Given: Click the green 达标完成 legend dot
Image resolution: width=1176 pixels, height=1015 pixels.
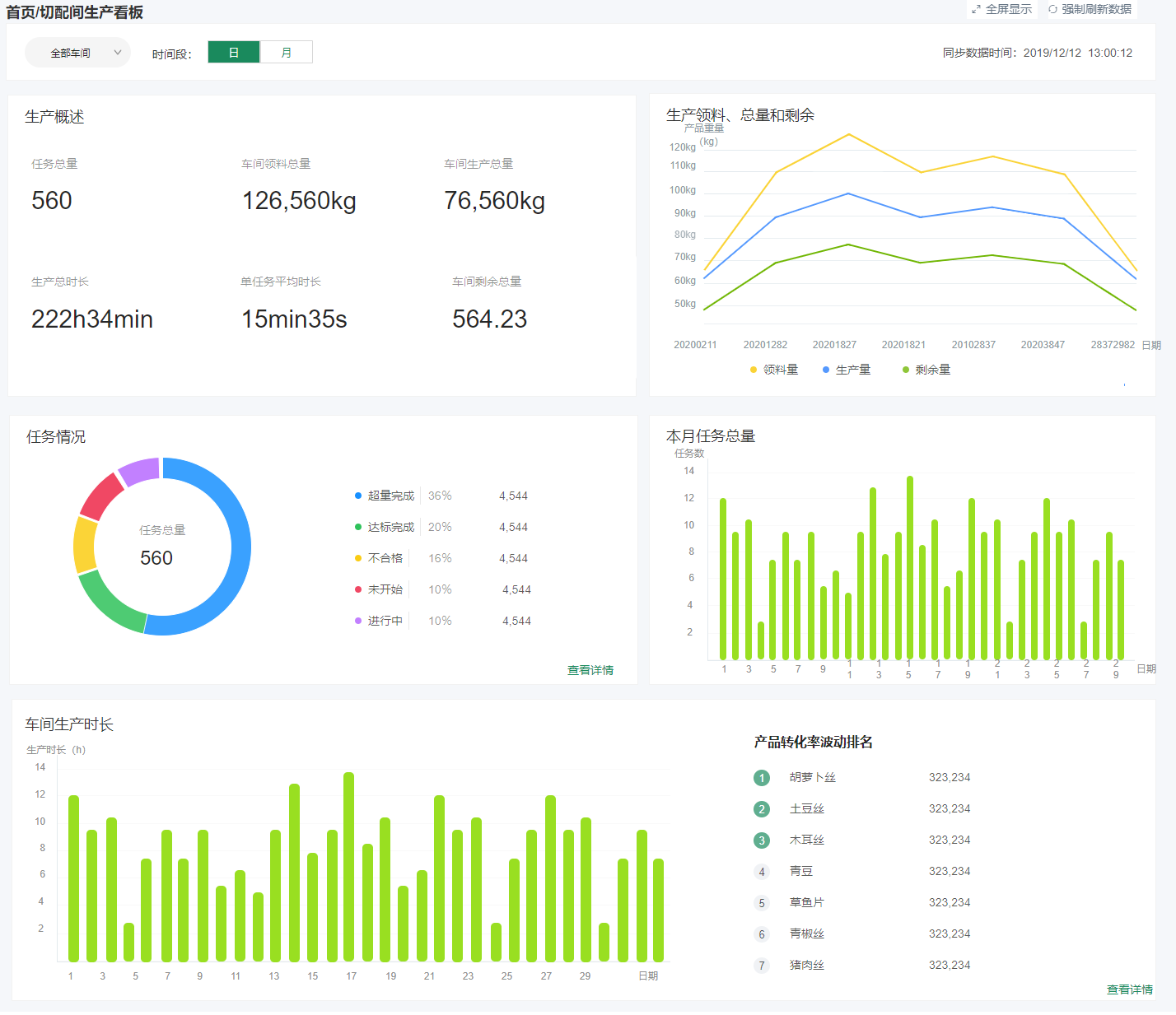Looking at the screenshot, I should click(x=358, y=527).
